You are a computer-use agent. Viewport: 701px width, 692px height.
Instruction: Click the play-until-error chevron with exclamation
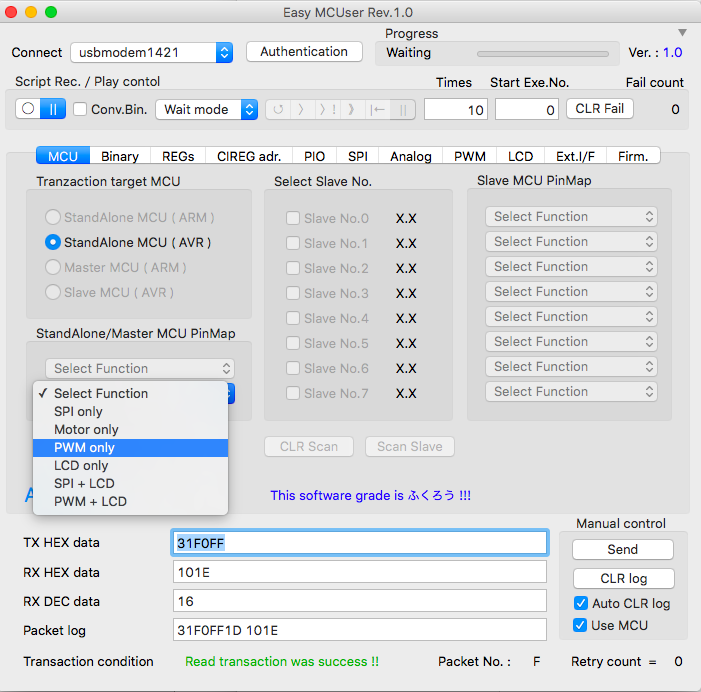coord(327,110)
